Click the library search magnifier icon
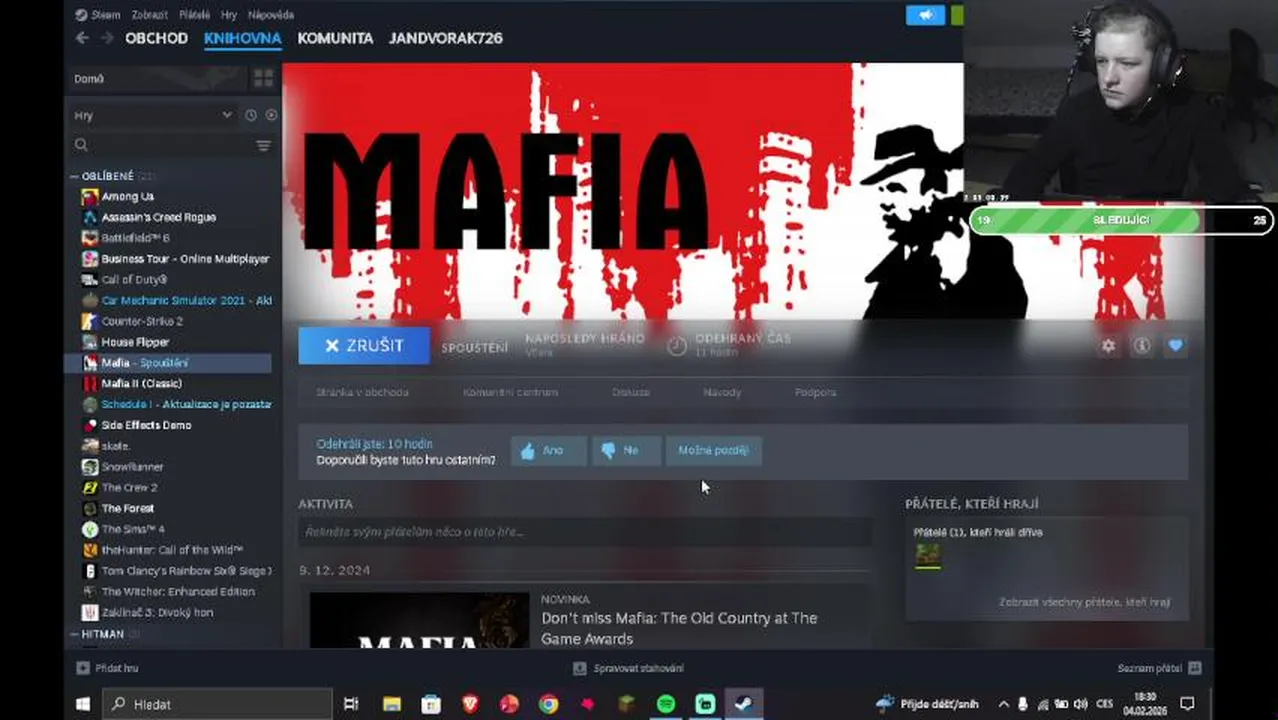 (81, 145)
